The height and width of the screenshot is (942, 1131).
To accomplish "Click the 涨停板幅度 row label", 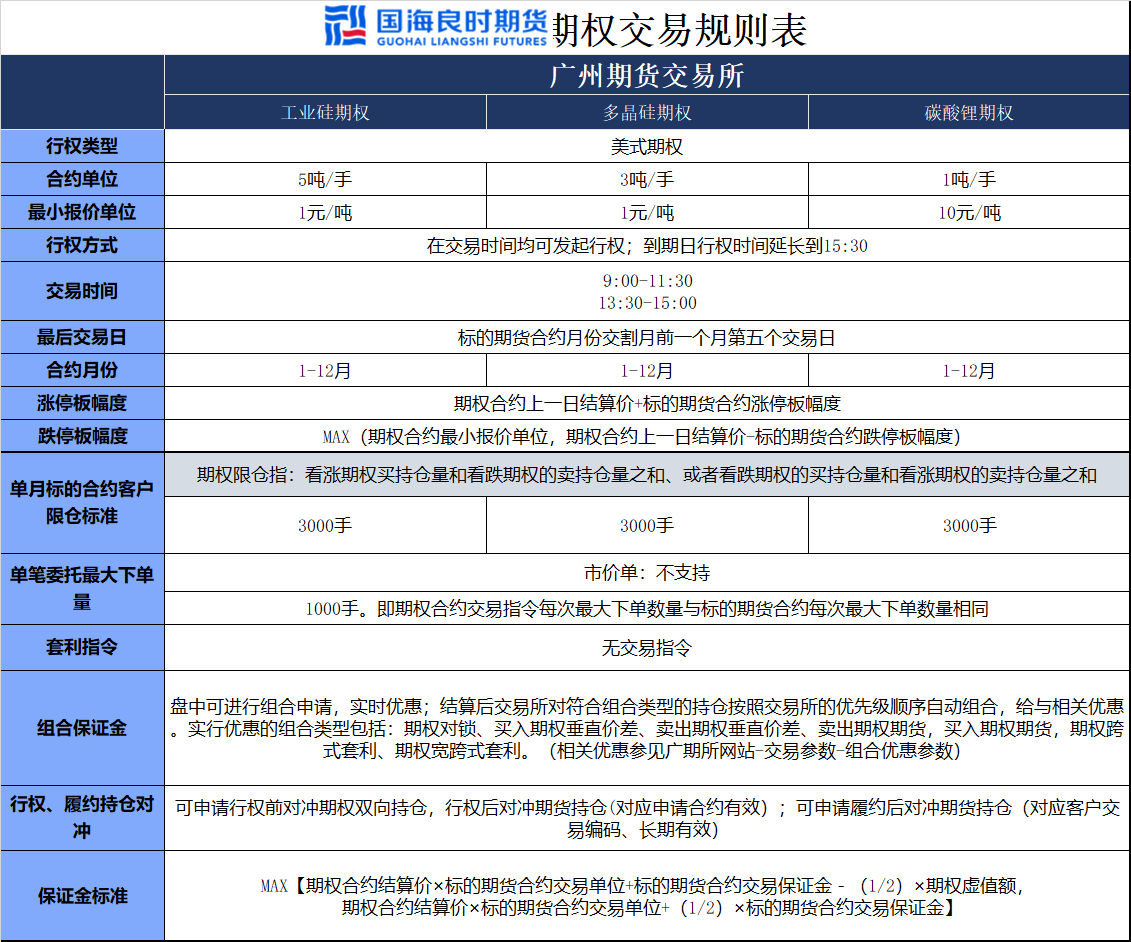I will [x=82, y=404].
